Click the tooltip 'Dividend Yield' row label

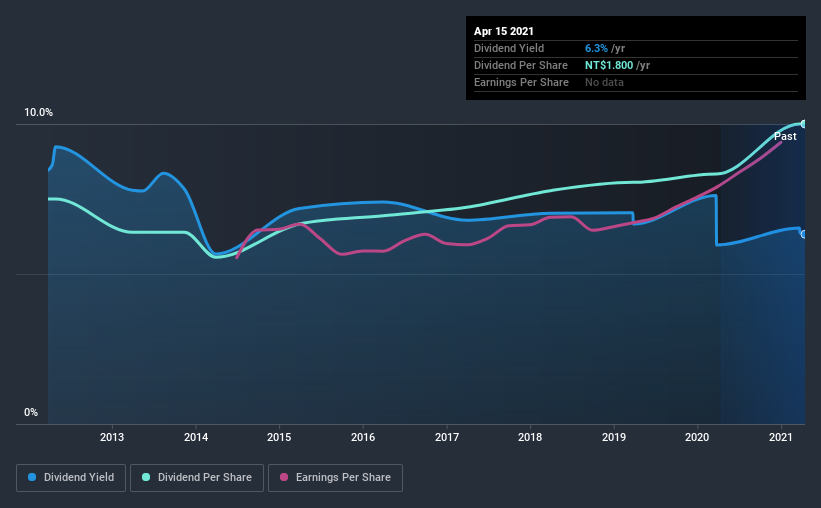[509, 49]
